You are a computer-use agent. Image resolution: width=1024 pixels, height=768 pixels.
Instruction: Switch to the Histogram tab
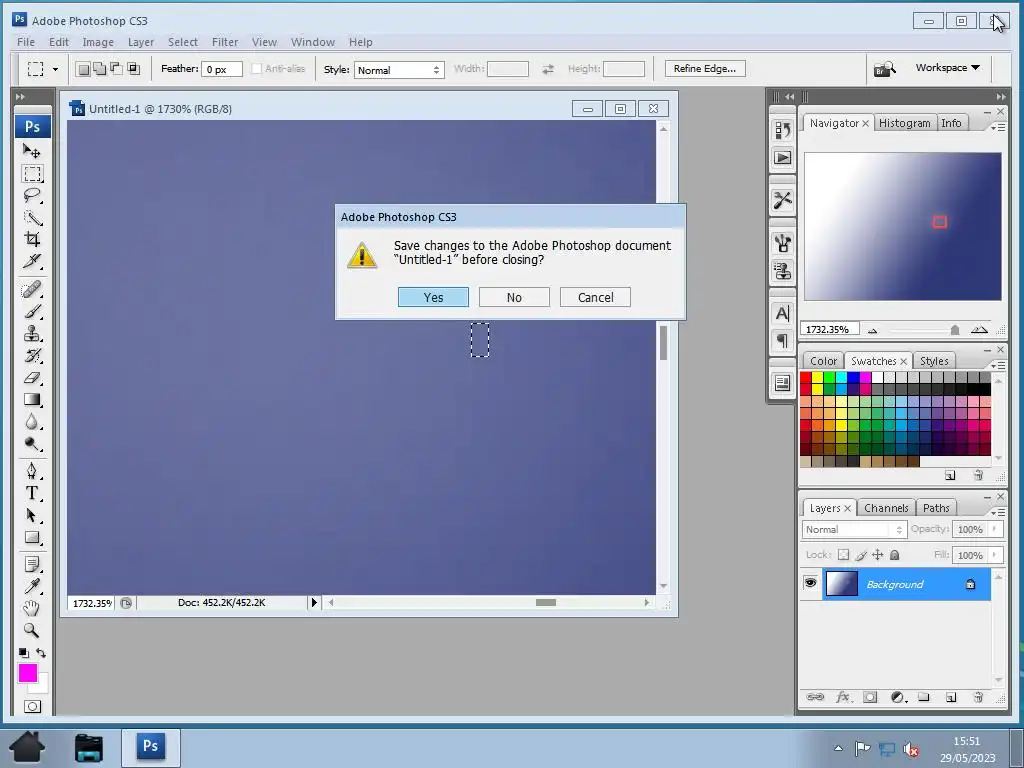(904, 123)
